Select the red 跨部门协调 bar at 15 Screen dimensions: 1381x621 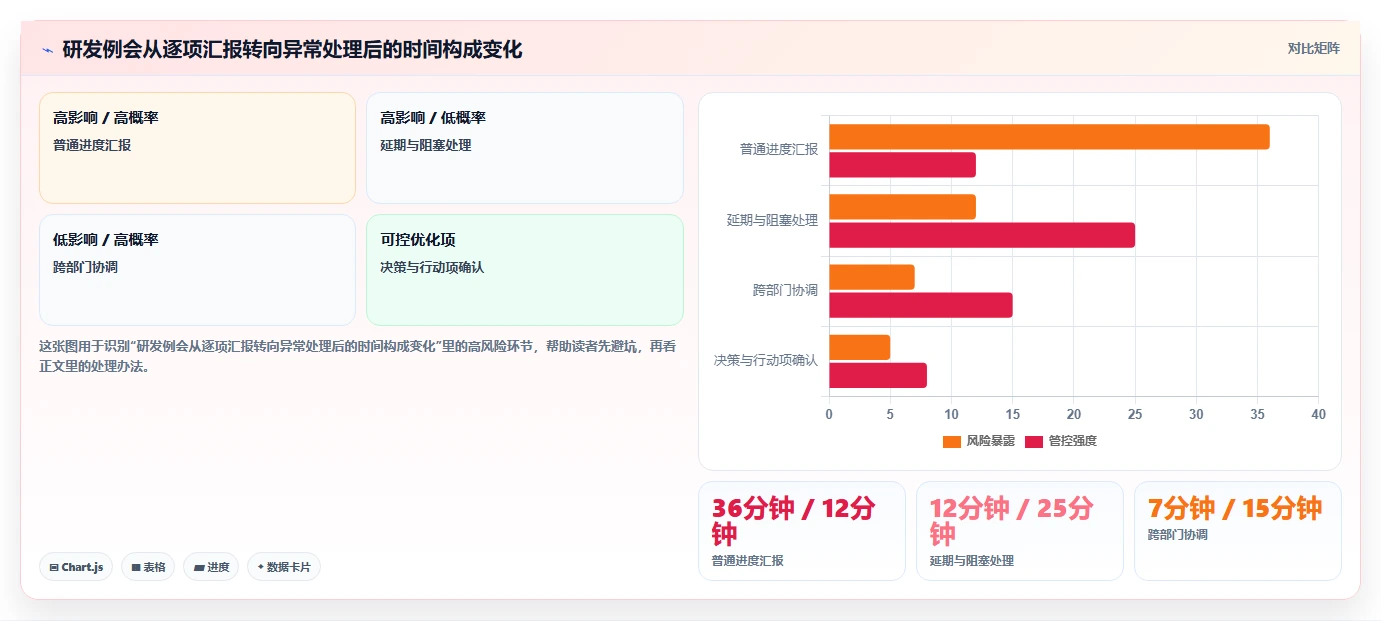tap(921, 305)
